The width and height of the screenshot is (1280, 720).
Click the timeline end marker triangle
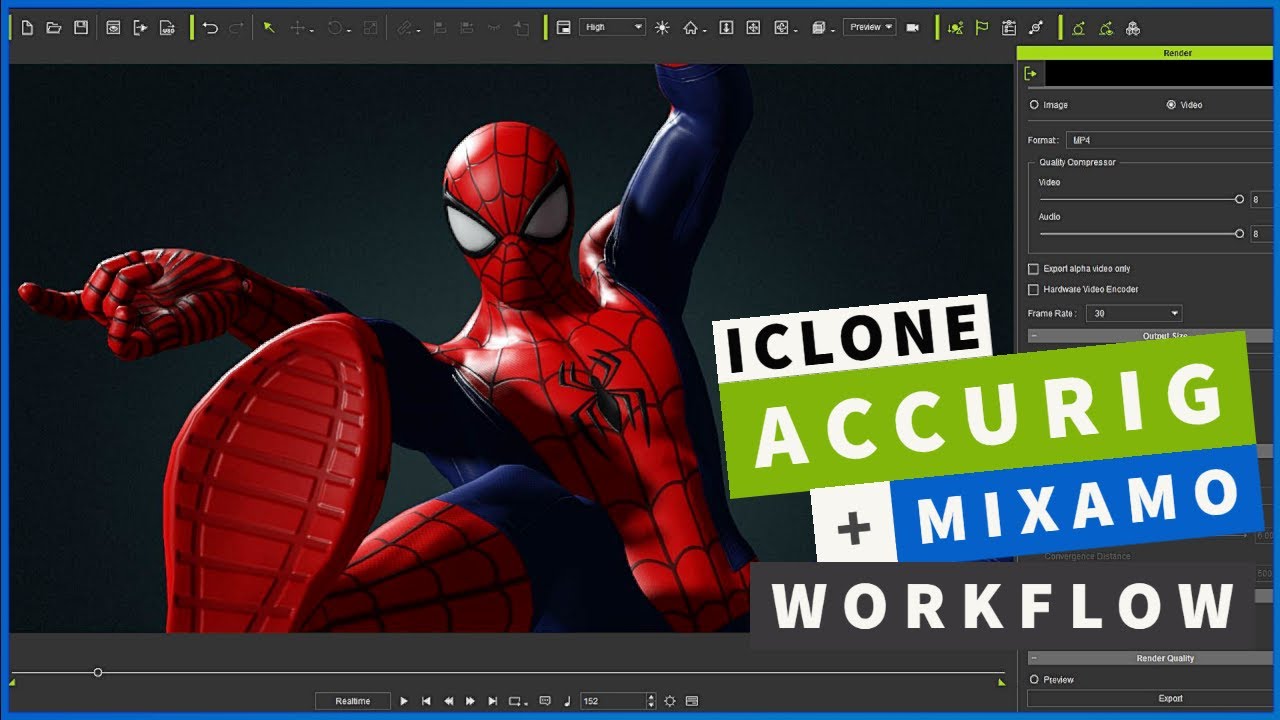point(1001,682)
